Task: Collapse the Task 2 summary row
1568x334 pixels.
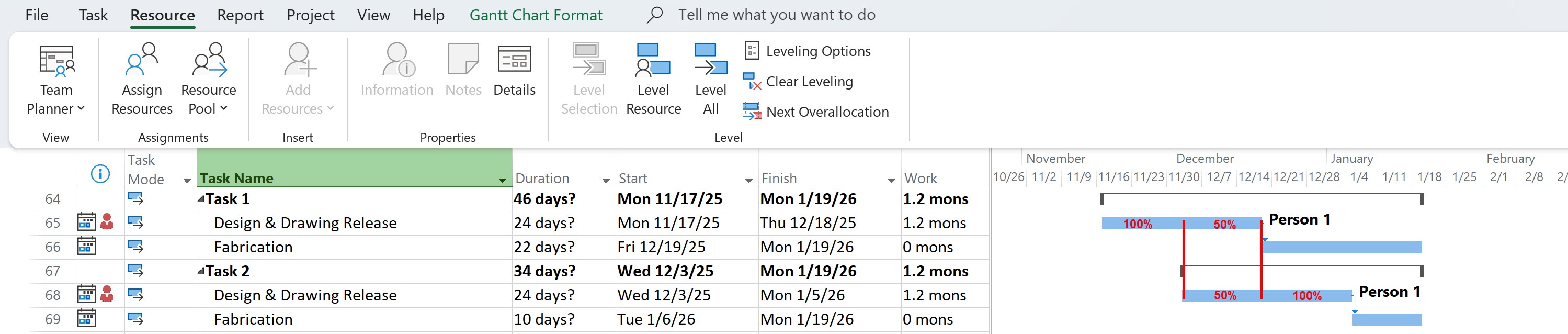Action: pos(201,271)
